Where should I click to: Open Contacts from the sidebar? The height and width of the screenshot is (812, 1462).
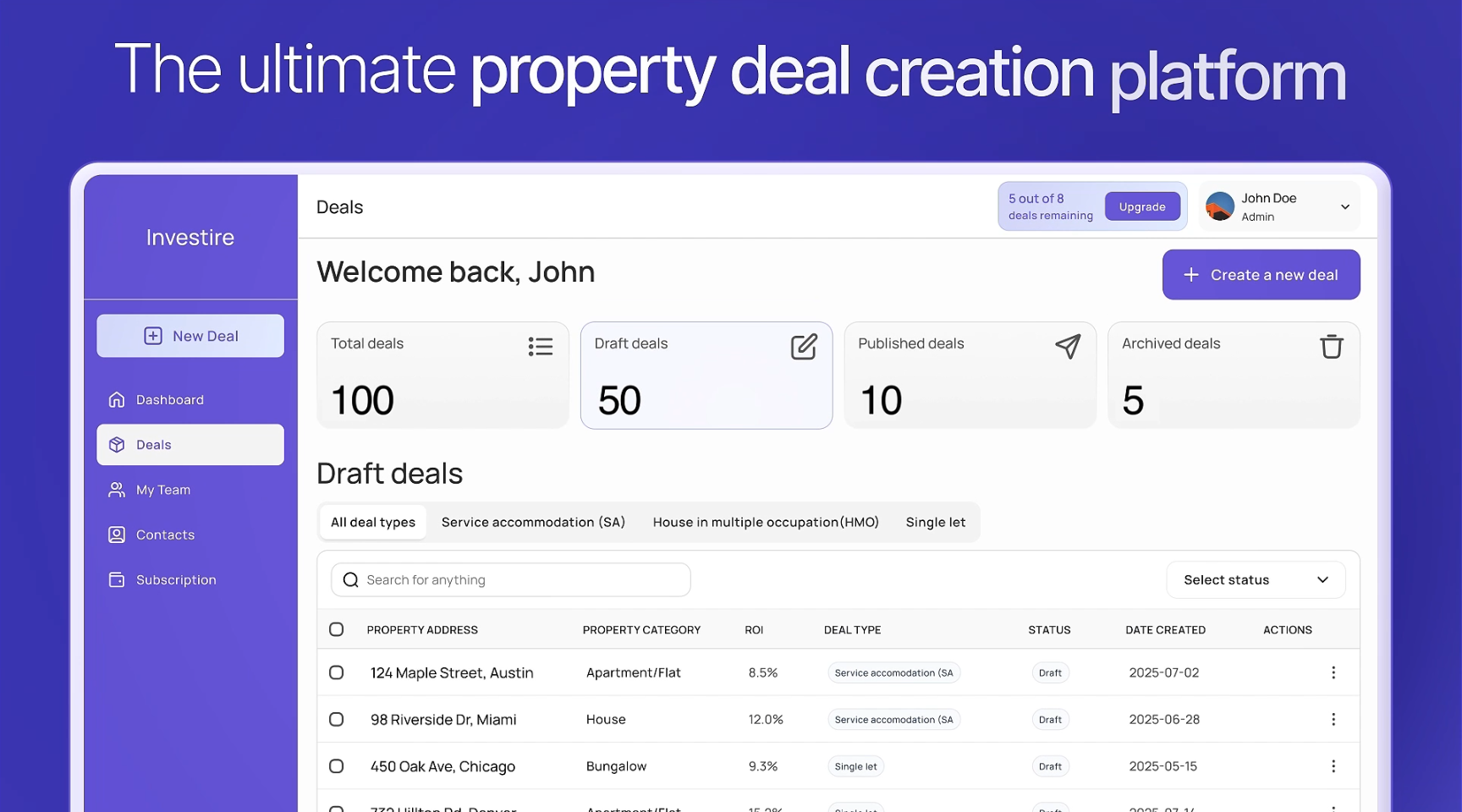click(x=165, y=535)
